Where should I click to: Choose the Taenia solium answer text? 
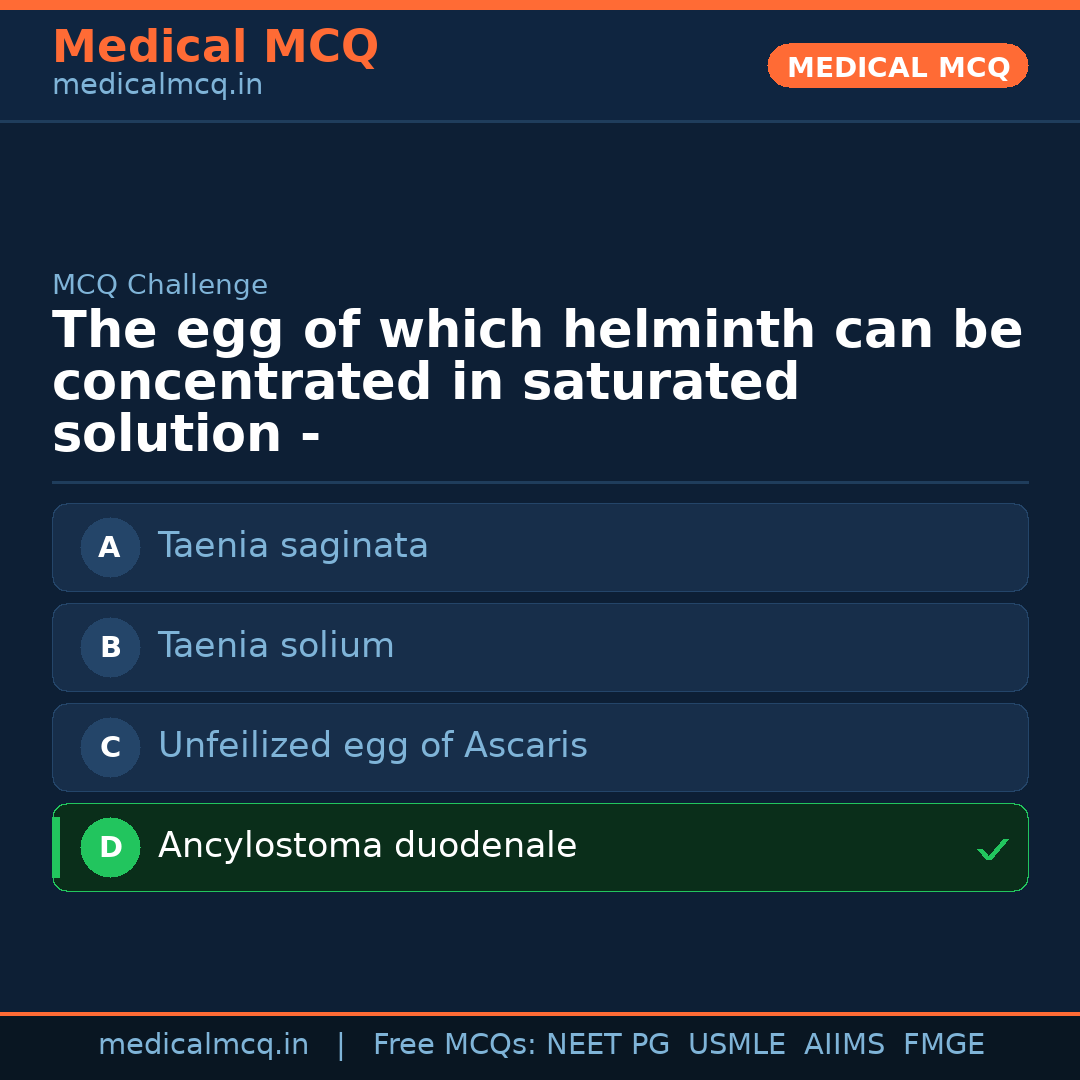point(276,646)
